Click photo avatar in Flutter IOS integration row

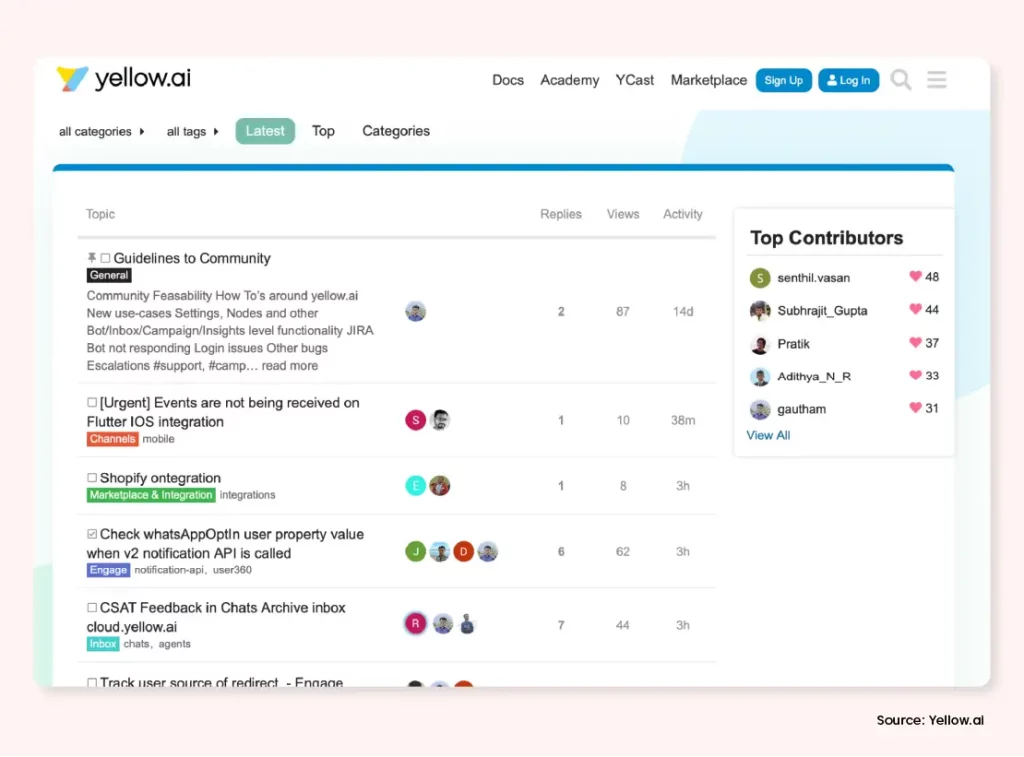[440, 420]
